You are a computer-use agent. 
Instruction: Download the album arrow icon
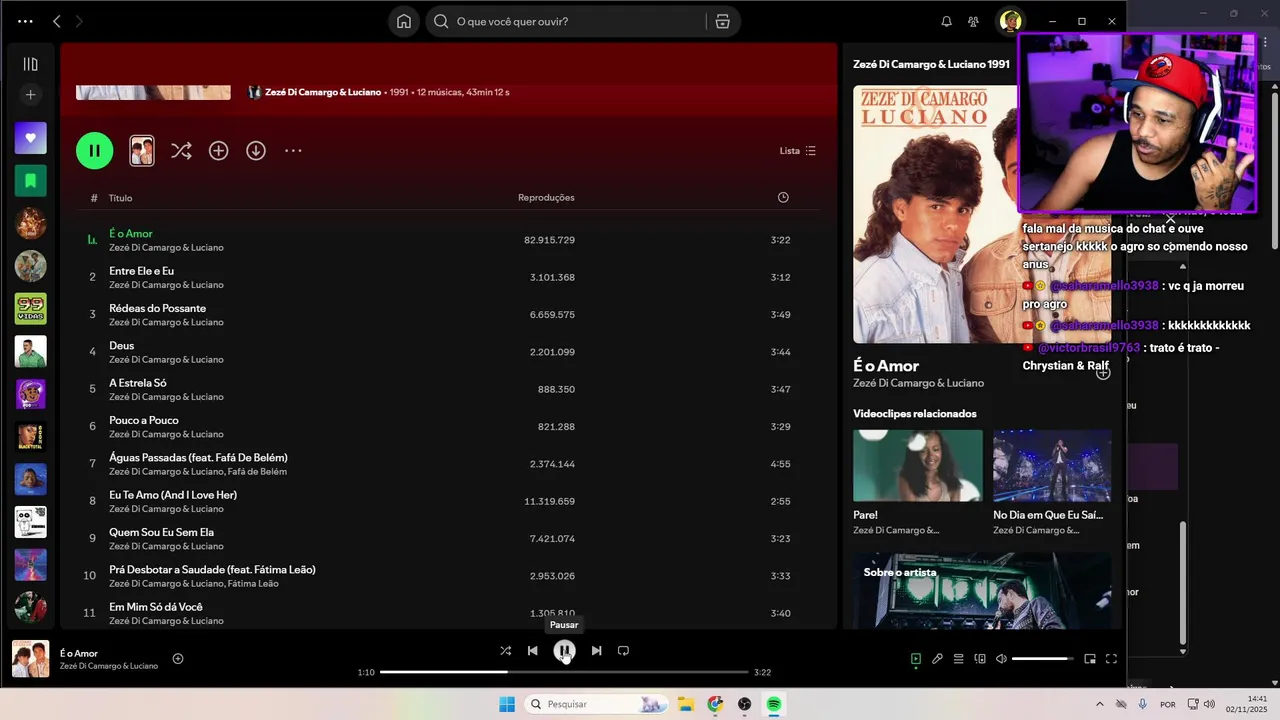(256, 151)
